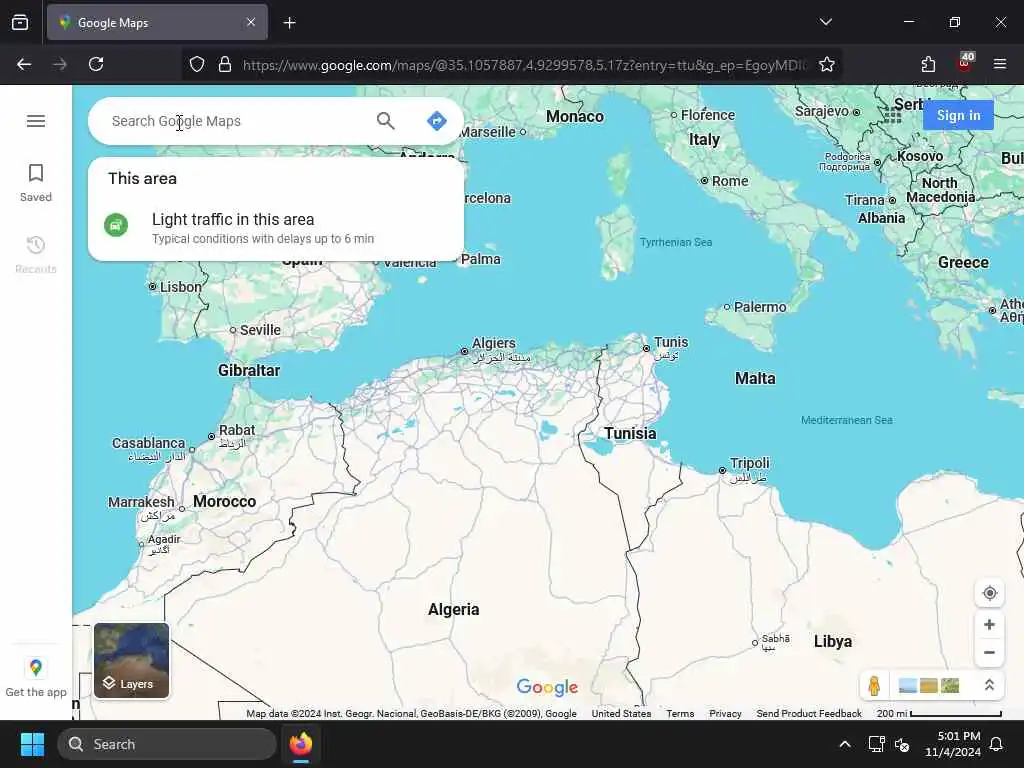Click the Sign in button
This screenshot has width=1024, height=768.
point(958,116)
